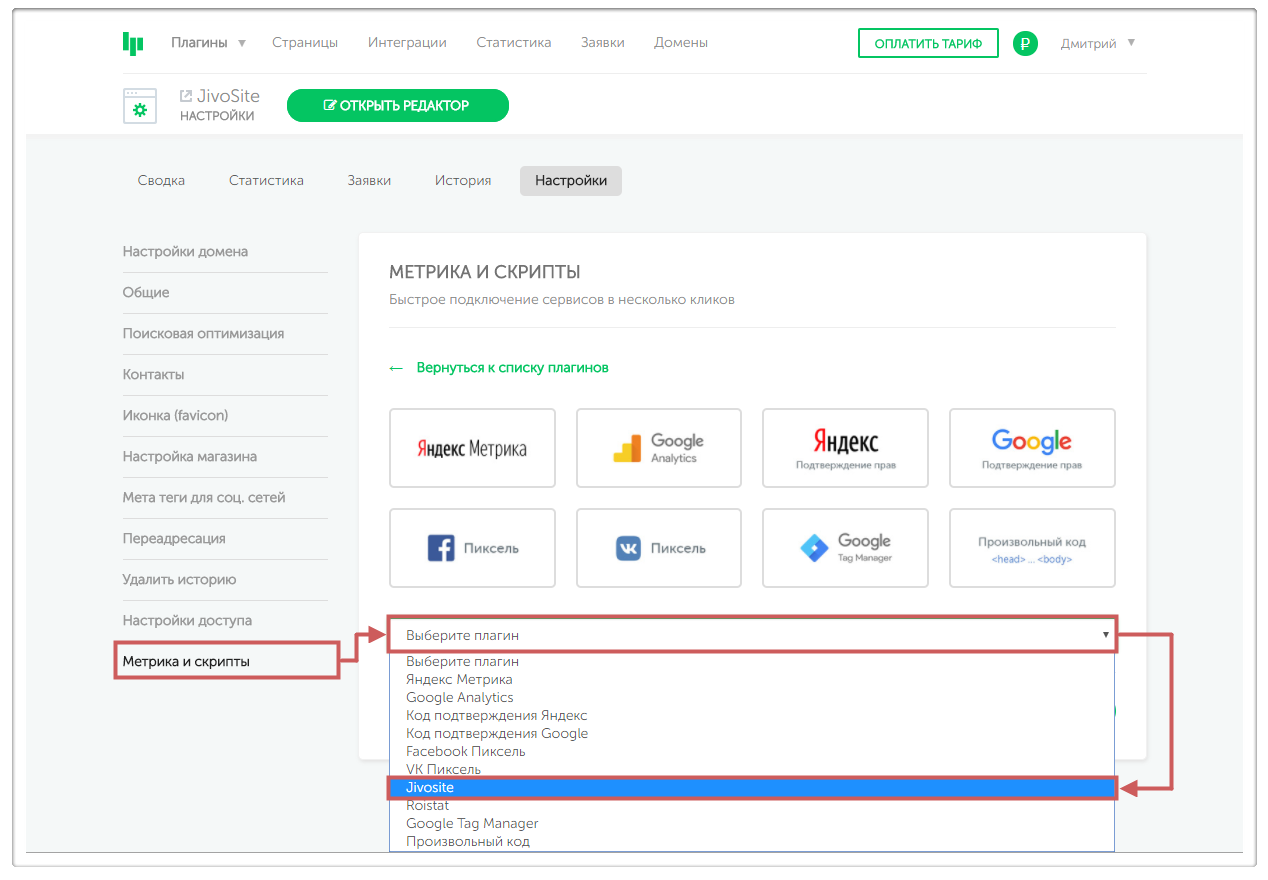Click the Яндекс Подтверждение прав tile
The height and width of the screenshot is (880, 1268).
[x=845, y=448]
